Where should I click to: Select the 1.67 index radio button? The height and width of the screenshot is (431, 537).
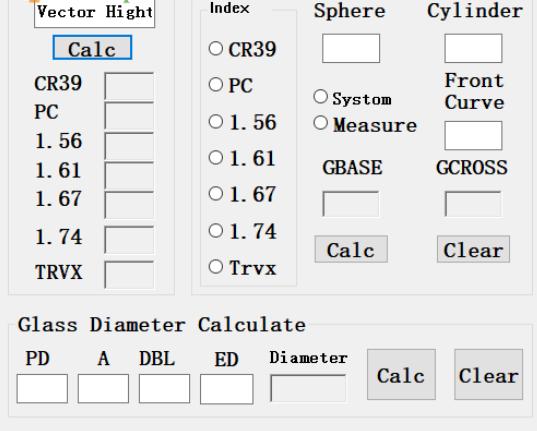[x=216, y=194]
